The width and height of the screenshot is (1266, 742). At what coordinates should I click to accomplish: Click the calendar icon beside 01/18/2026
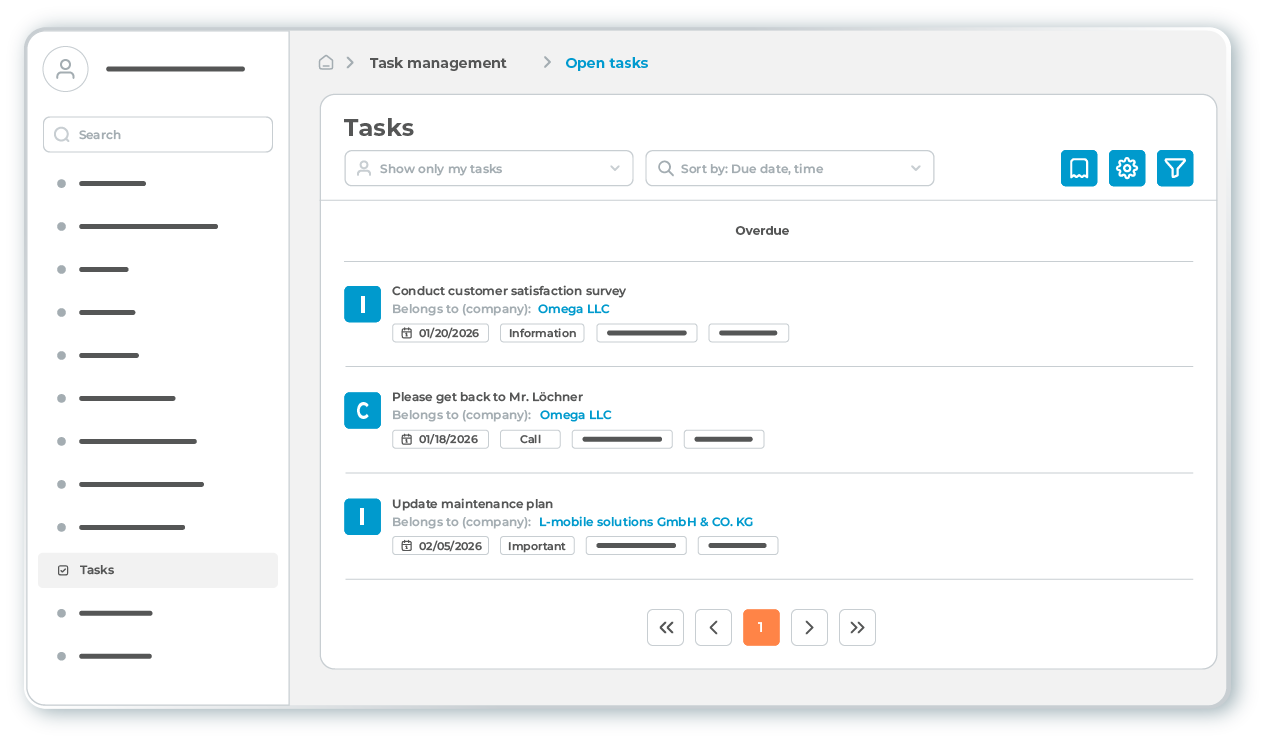pyautogui.click(x=407, y=439)
